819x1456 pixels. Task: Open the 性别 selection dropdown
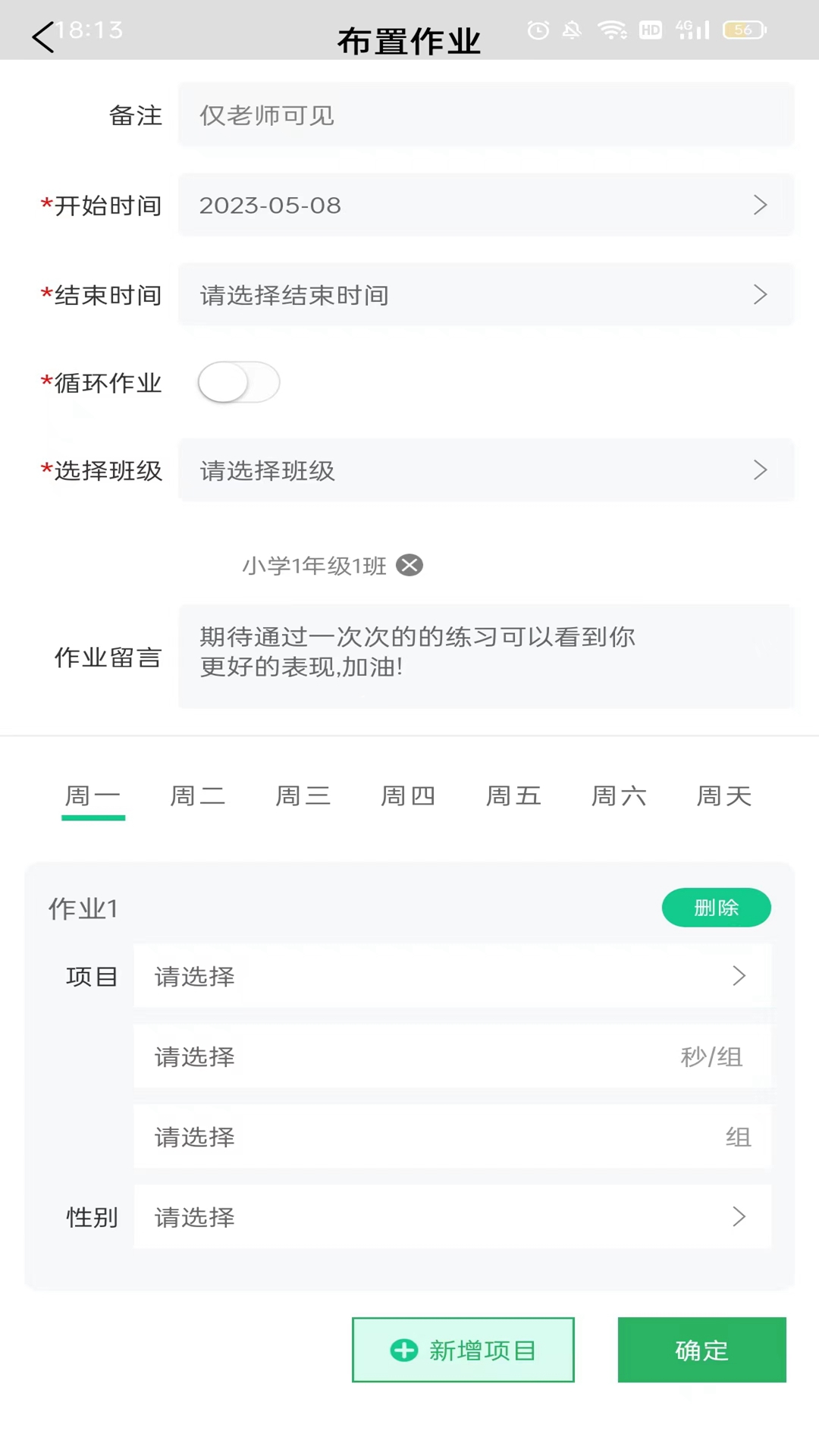[x=452, y=1216]
